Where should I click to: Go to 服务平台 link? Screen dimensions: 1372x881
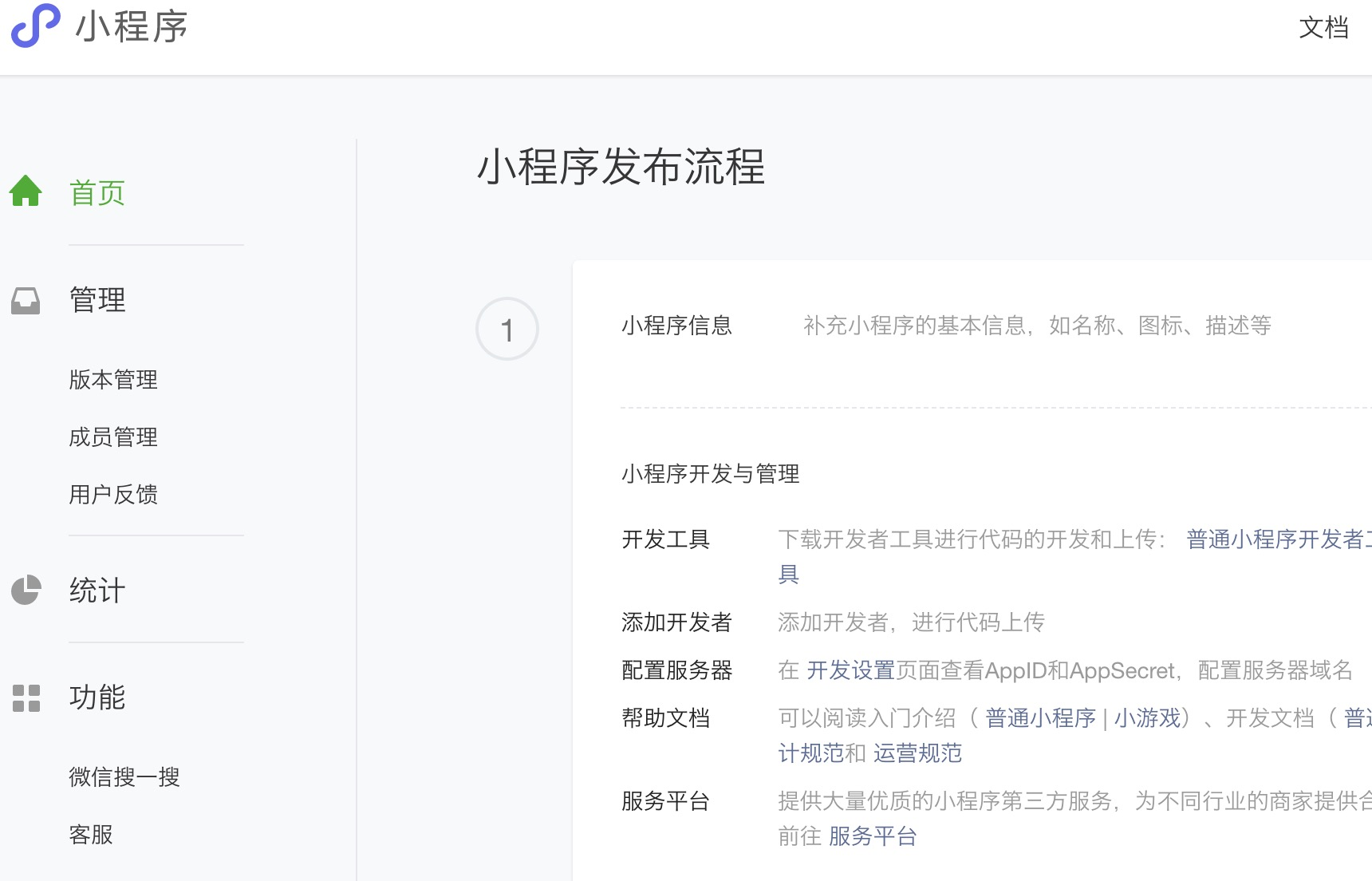coord(873,836)
